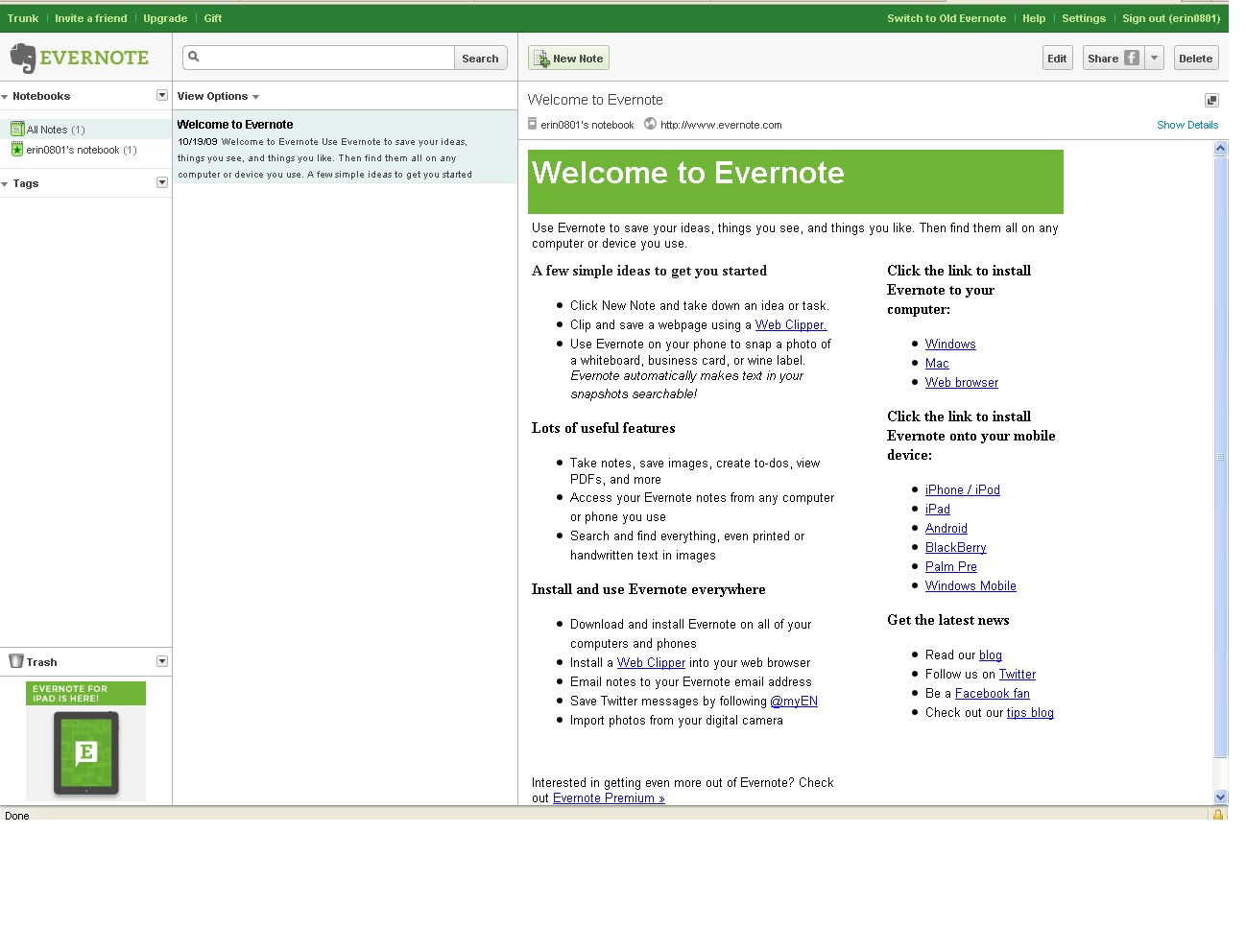Open the Share button dropdown arrow

pyautogui.click(x=1155, y=58)
